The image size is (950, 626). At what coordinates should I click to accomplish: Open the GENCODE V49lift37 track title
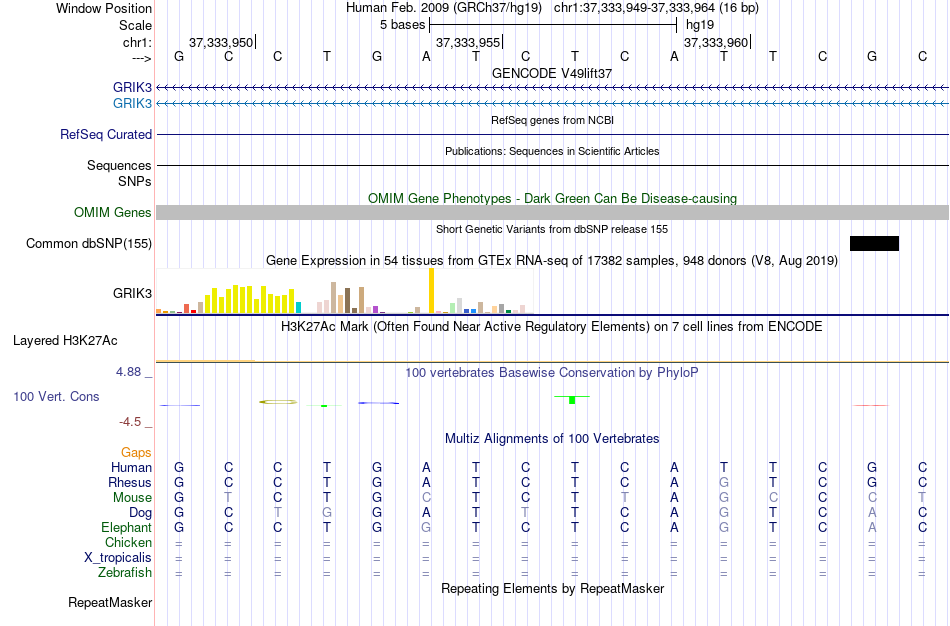tap(552, 73)
